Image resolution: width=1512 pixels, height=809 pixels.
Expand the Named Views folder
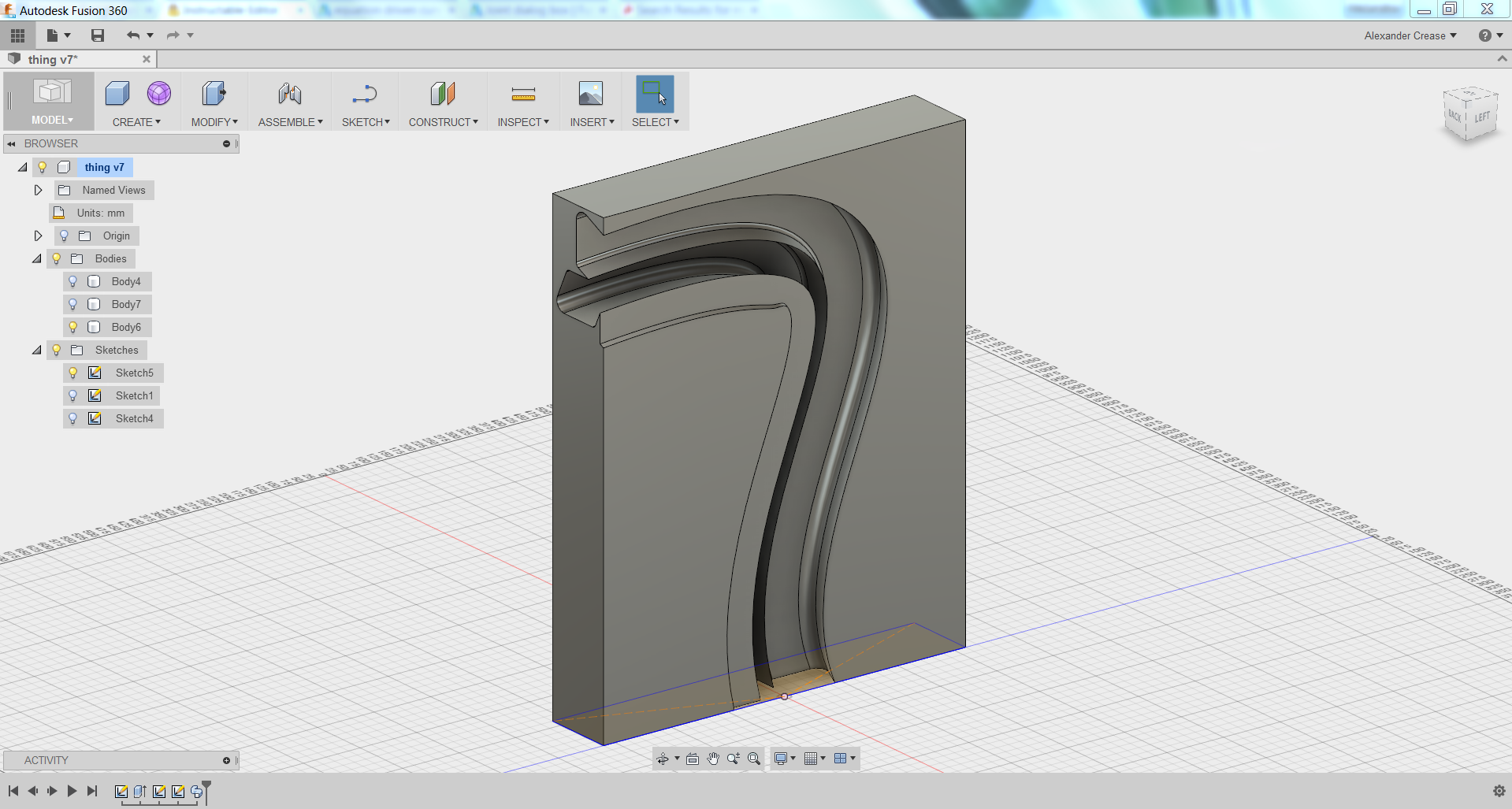click(38, 190)
